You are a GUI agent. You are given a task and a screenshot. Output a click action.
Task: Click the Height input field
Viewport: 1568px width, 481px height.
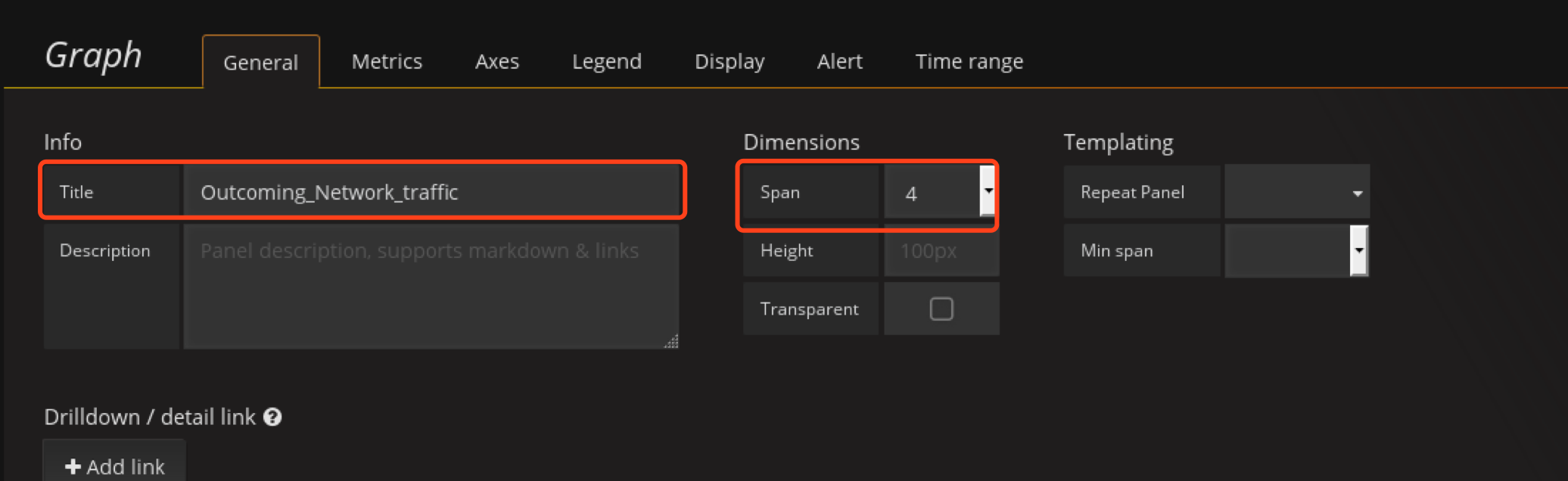[941, 251]
